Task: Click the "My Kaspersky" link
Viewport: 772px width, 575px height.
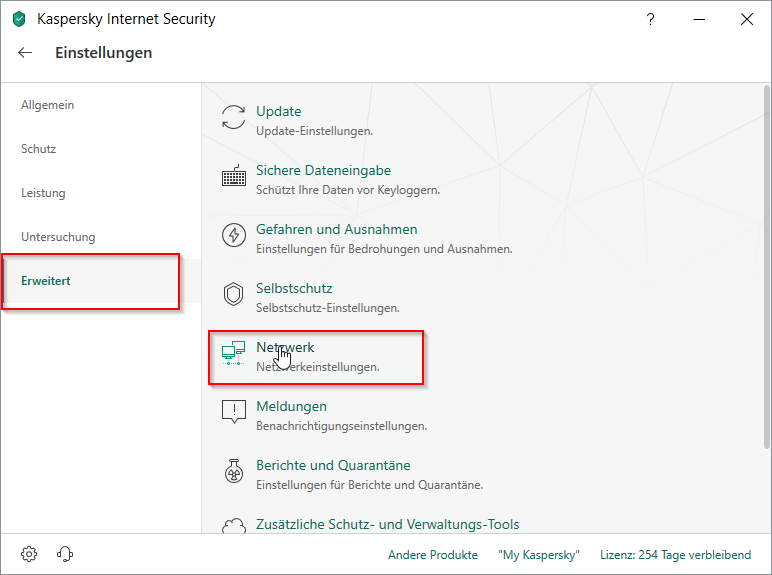Action: [x=538, y=554]
